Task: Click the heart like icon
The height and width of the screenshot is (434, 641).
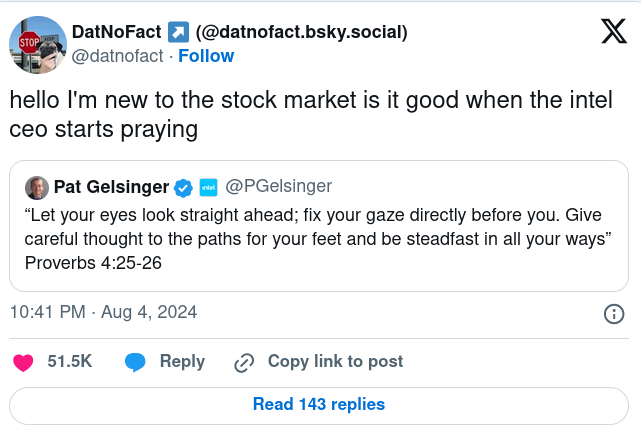Action: pyautogui.click(x=23, y=362)
